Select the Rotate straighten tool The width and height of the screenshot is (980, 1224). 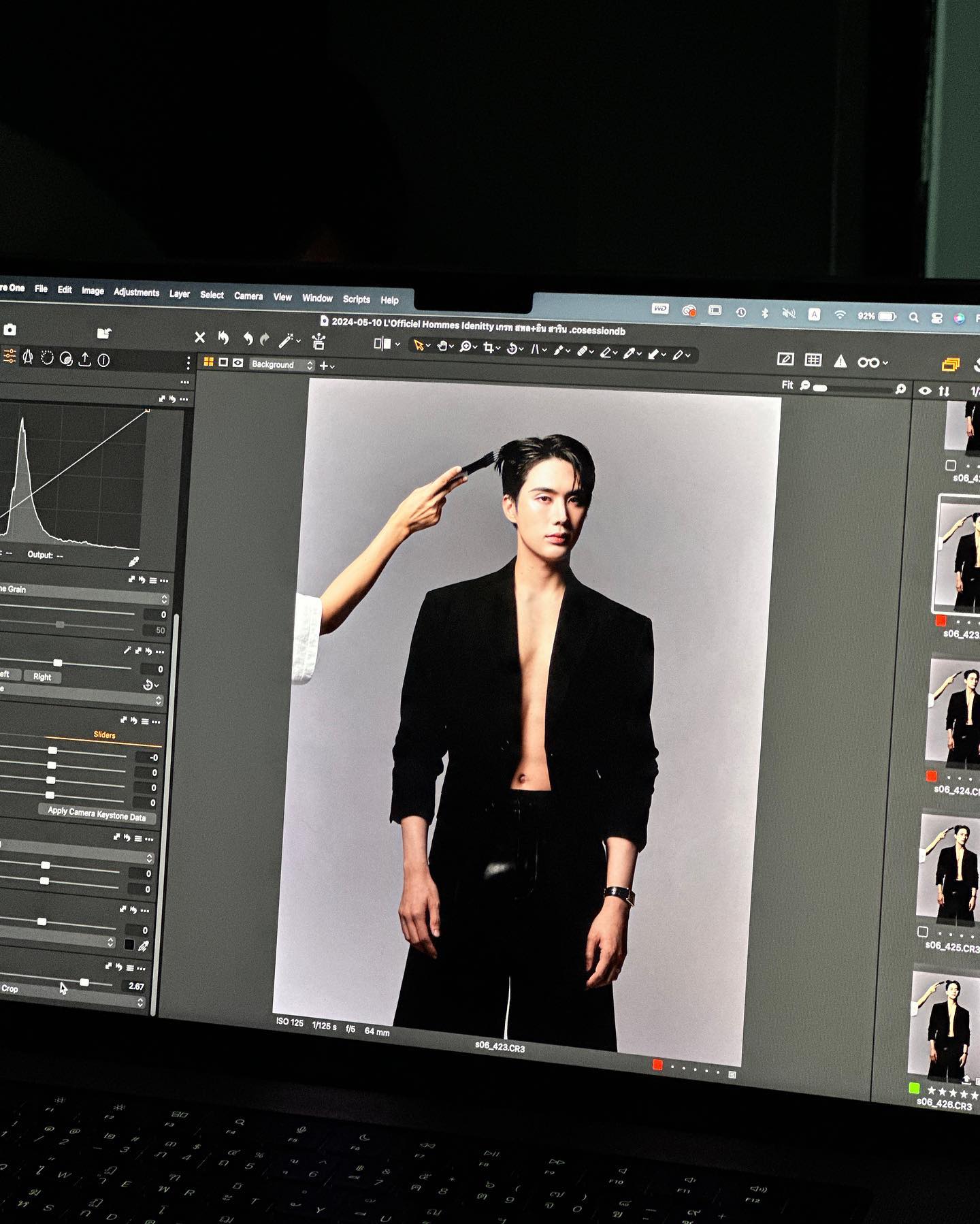coord(512,349)
